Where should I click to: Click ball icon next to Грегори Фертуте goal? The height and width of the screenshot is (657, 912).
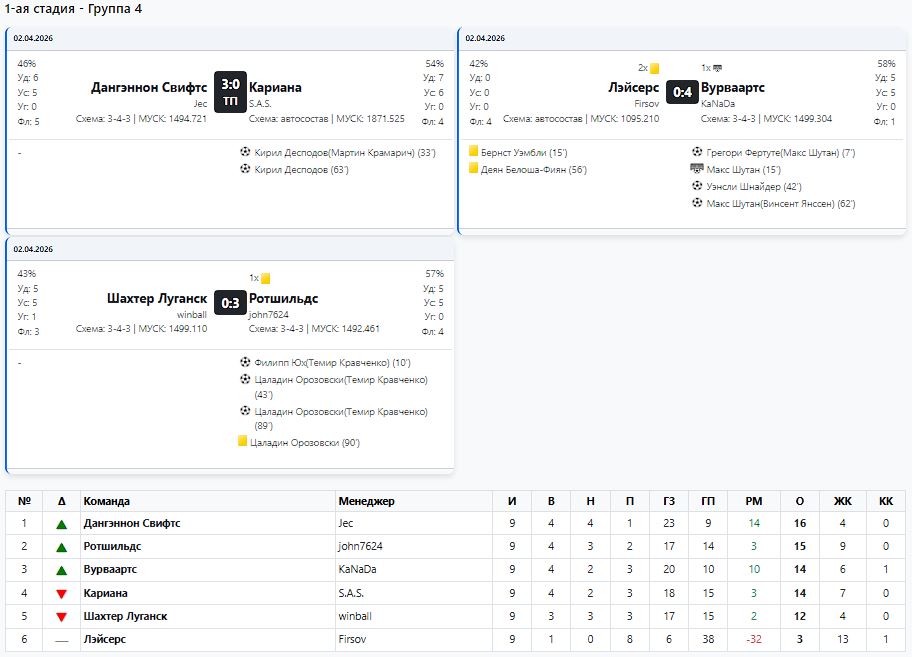[x=697, y=152]
